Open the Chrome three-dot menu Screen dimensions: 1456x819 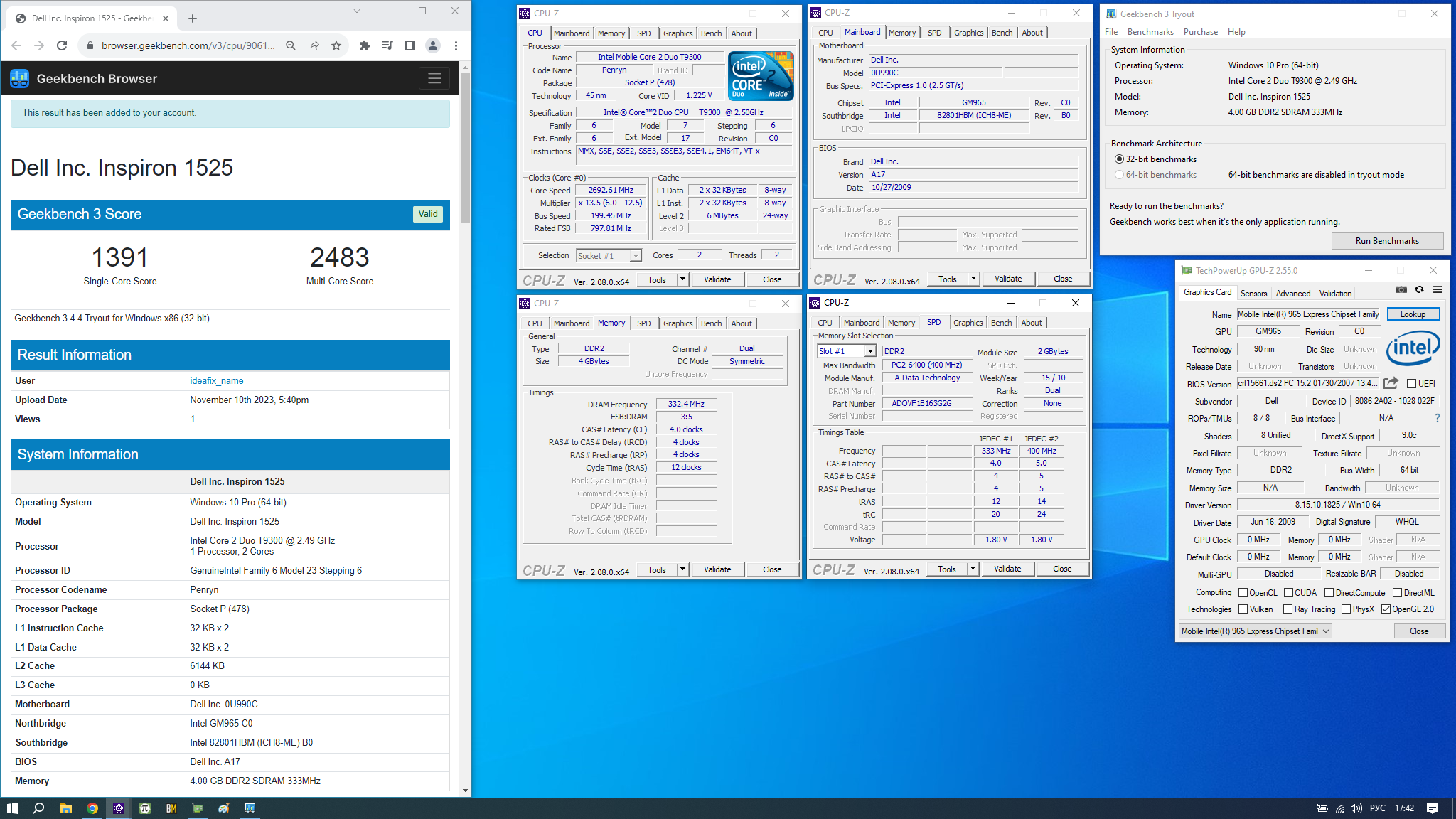456,45
